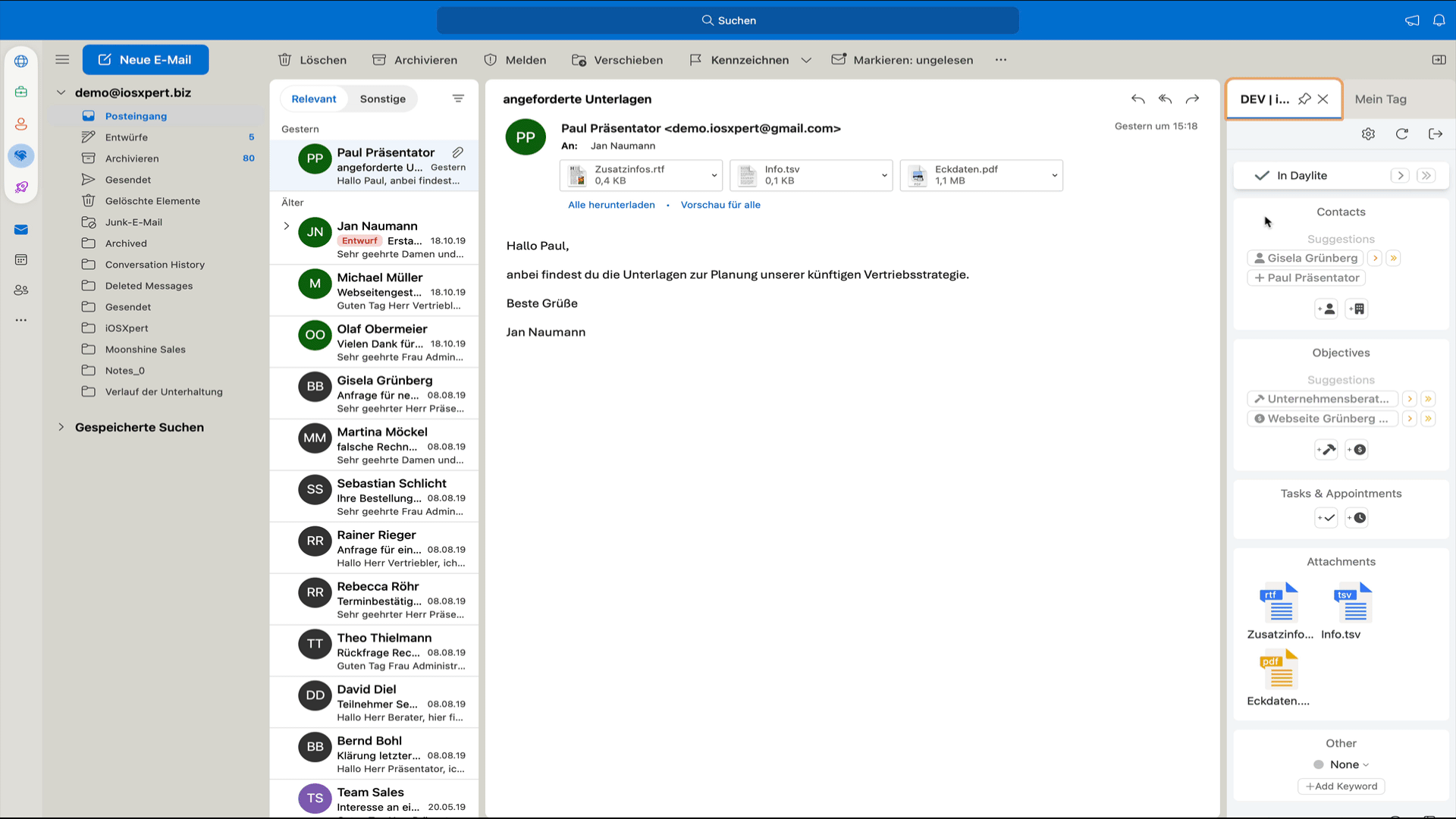Viewport: 1456px width, 819px height.
Task: Click Vorschau für alle link
Action: [x=720, y=205]
